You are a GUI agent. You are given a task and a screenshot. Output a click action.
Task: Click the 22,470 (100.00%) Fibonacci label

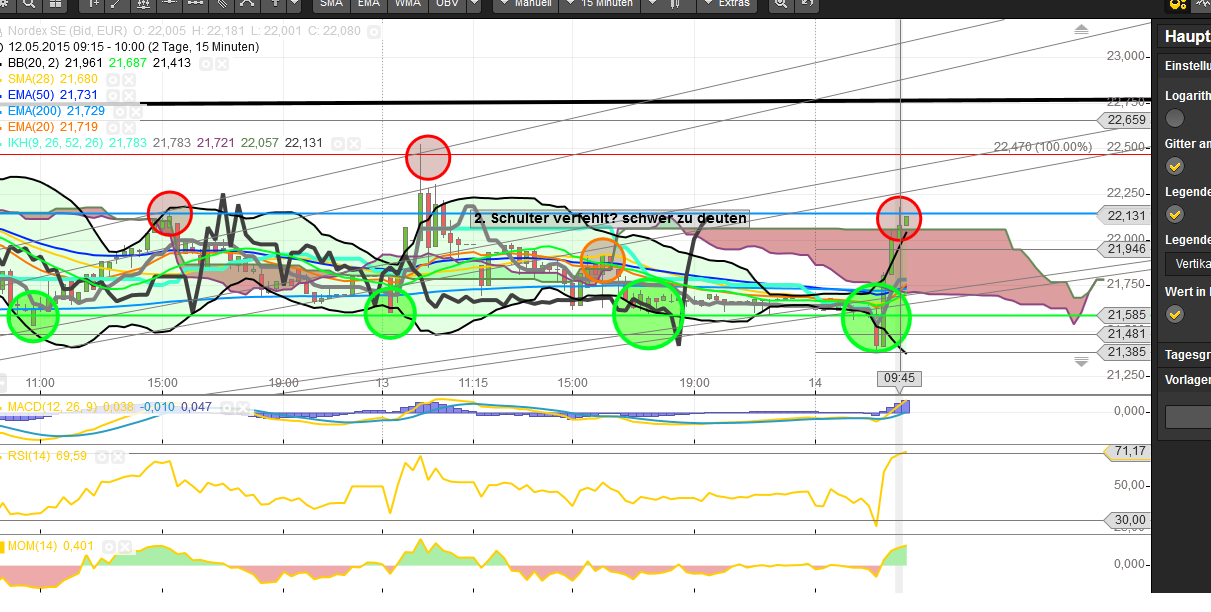[x=1042, y=147]
